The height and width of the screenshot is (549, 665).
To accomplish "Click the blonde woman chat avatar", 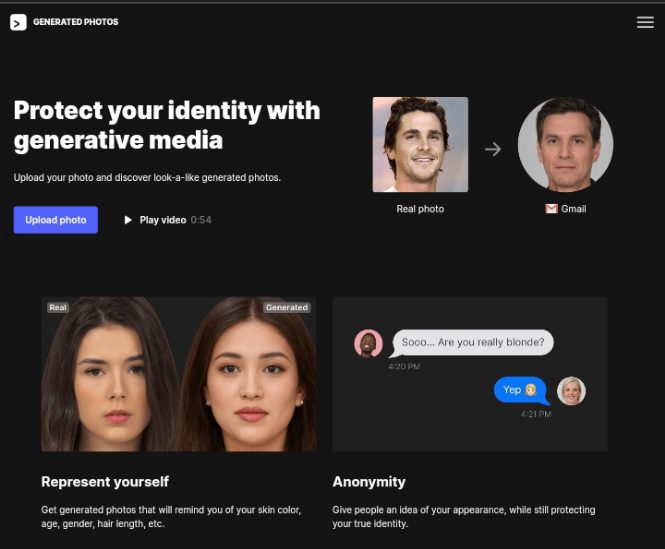I will pyautogui.click(x=571, y=391).
